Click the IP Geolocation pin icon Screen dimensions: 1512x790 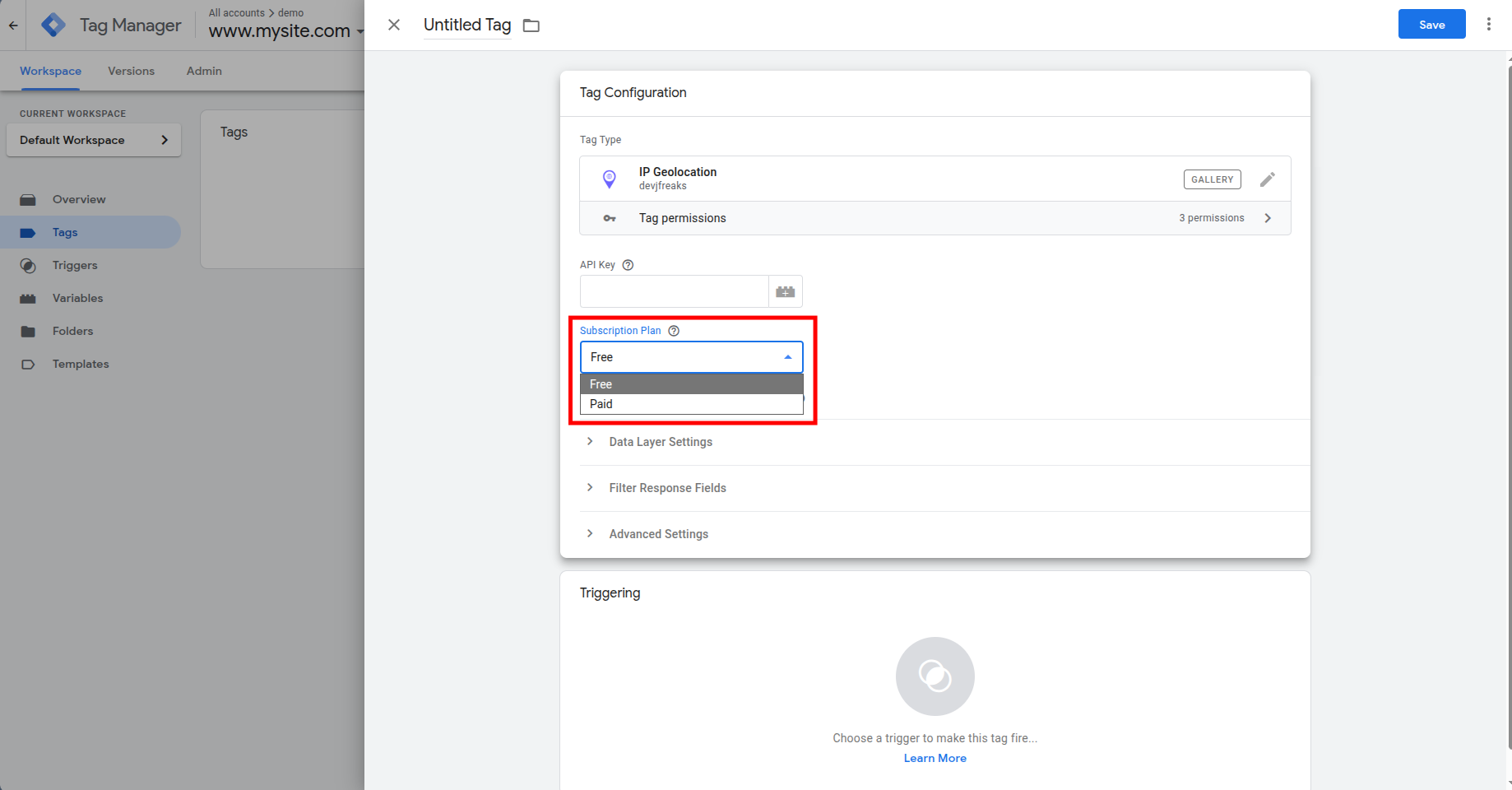[610, 179]
